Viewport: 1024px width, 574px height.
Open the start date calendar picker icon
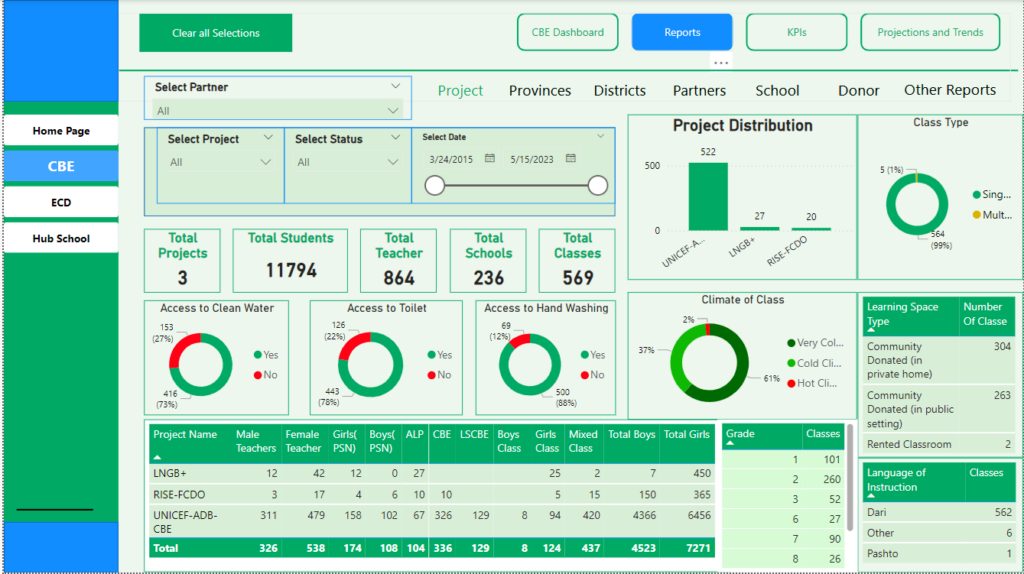tap(490, 158)
